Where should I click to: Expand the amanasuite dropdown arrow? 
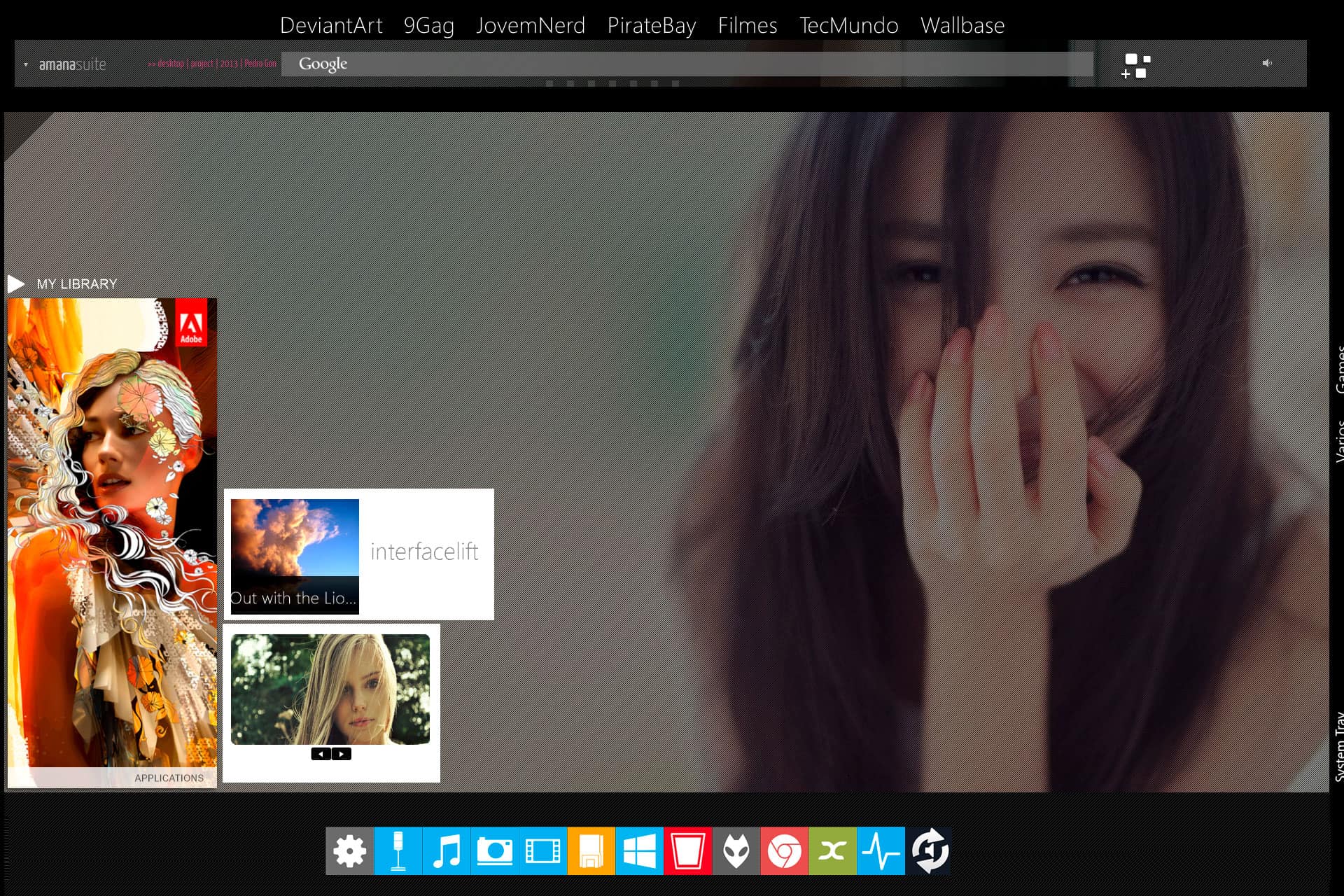point(26,65)
